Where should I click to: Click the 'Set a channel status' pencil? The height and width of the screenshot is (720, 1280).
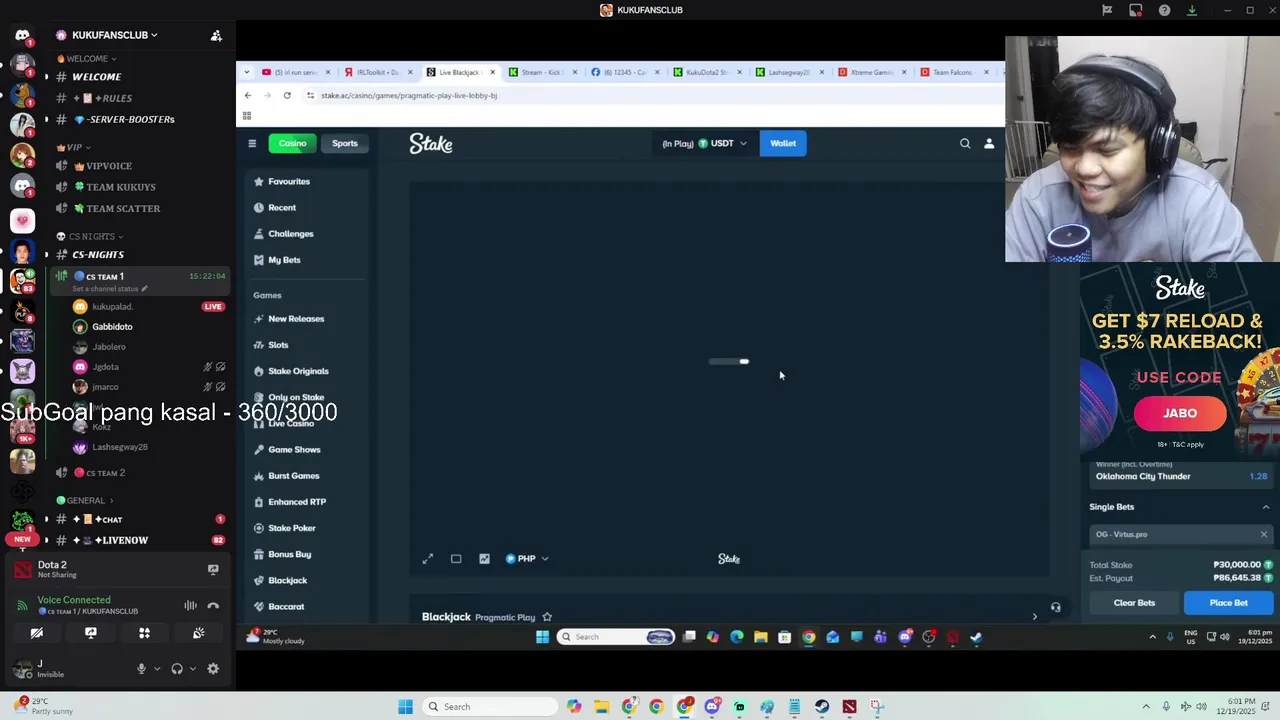tap(144, 289)
